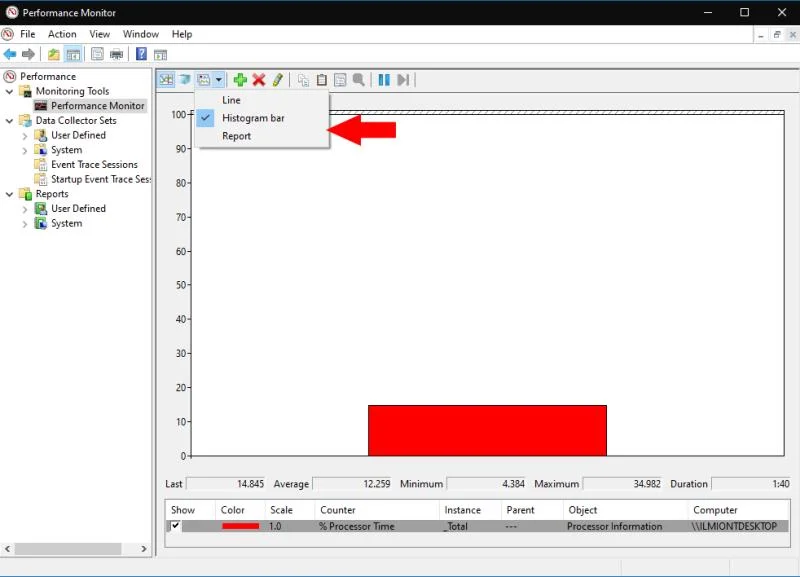Open the Action menu
This screenshot has height=577, width=800.
[62, 34]
